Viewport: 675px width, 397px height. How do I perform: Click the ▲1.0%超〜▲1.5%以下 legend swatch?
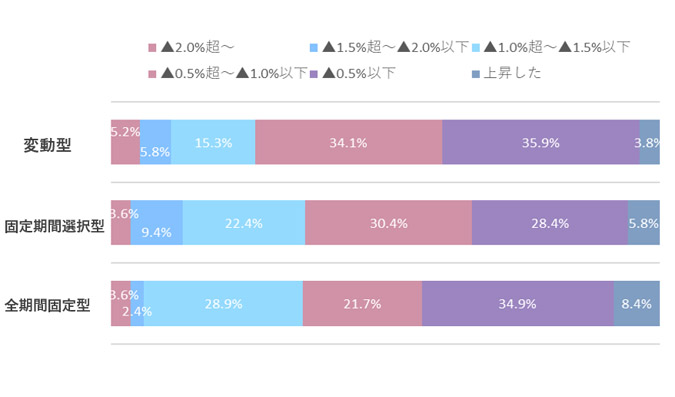(476, 48)
